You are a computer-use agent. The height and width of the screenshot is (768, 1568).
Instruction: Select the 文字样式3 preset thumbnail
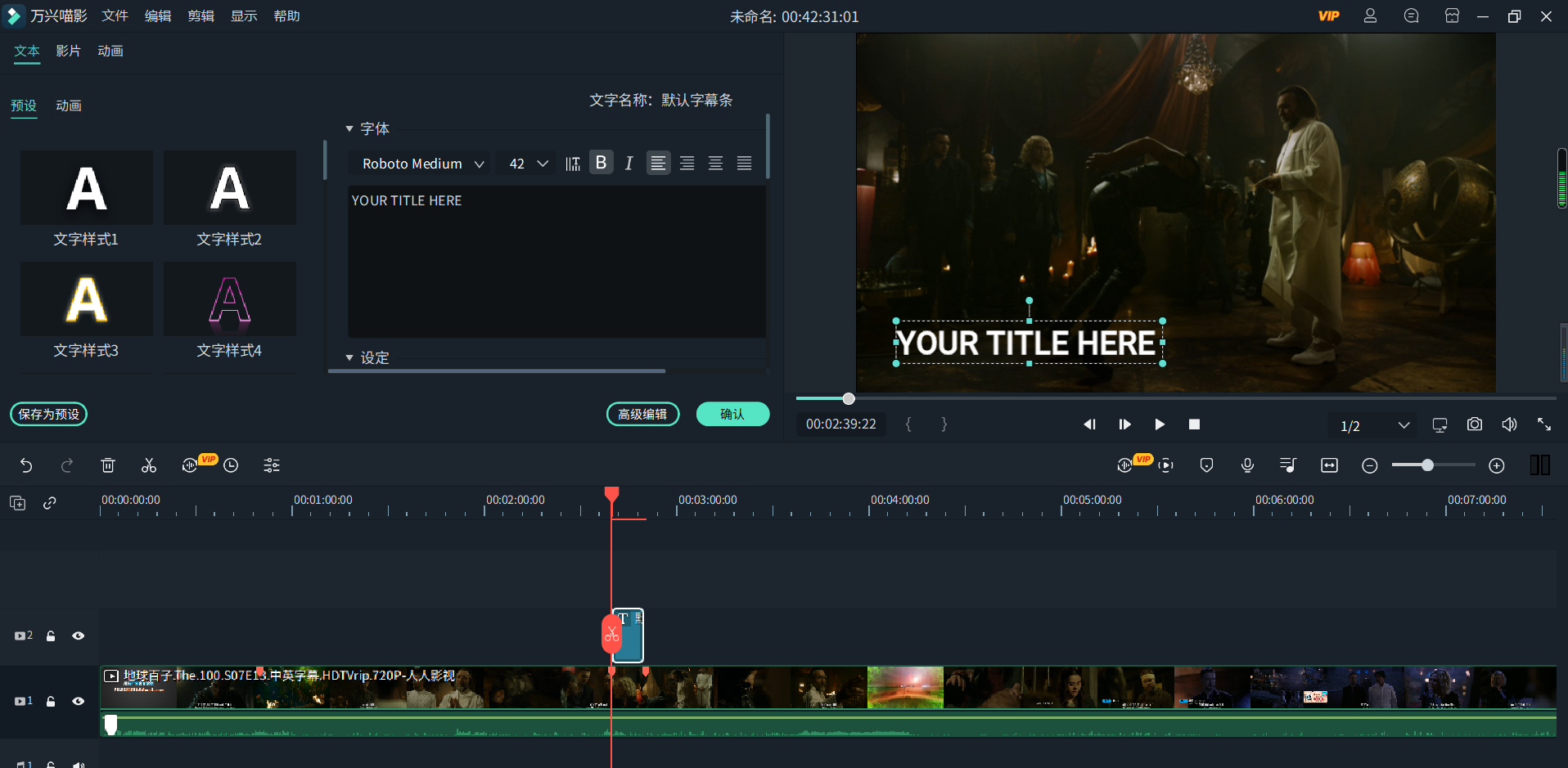pyautogui.click(x=87, y=299)
